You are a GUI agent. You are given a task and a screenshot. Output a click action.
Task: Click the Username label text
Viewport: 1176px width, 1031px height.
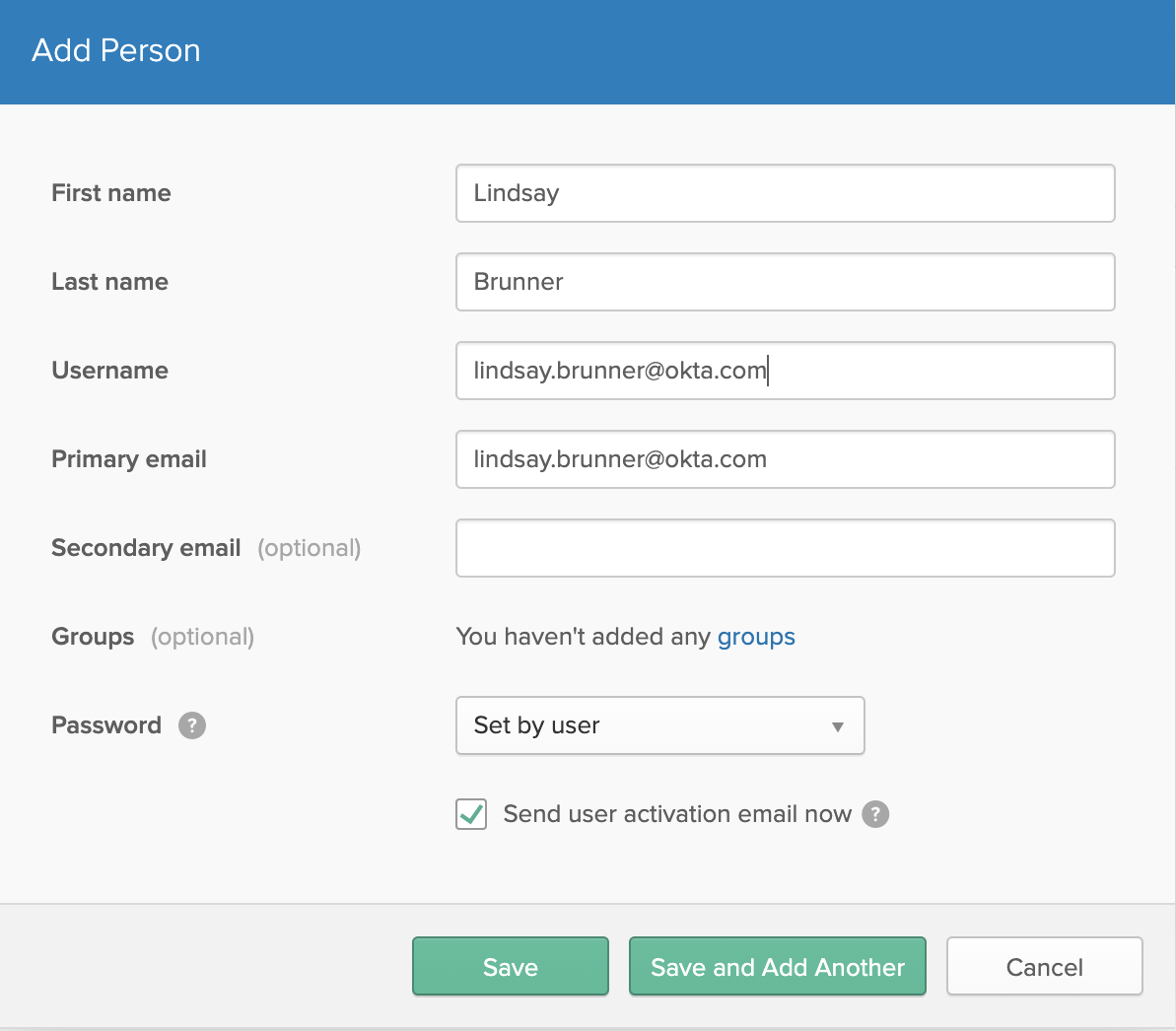click(109, 371)
